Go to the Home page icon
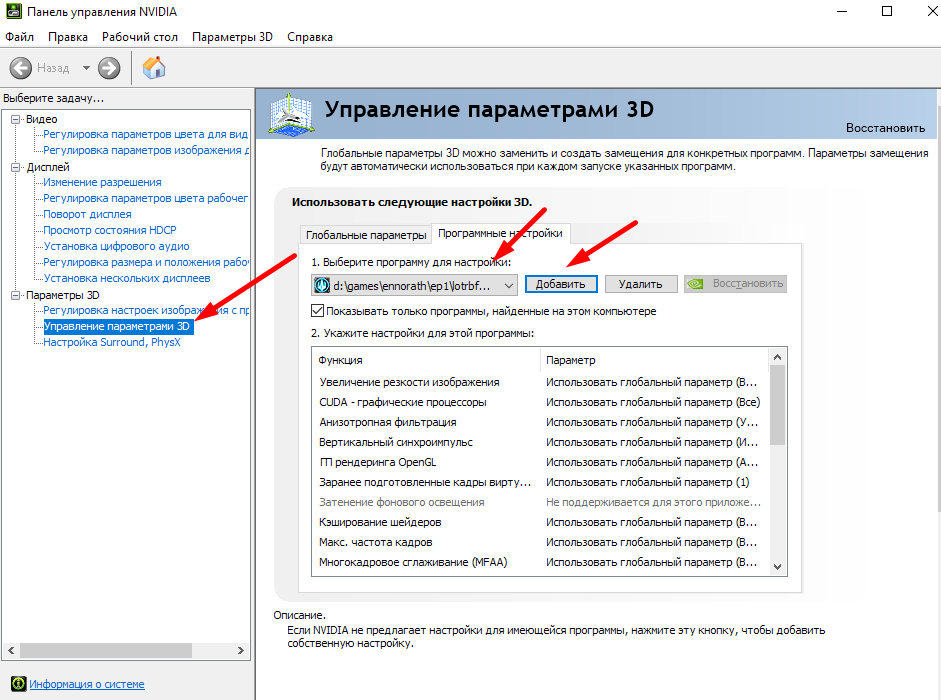The width and height of the screenshot is (941, 700). click(x=154, y=68)
